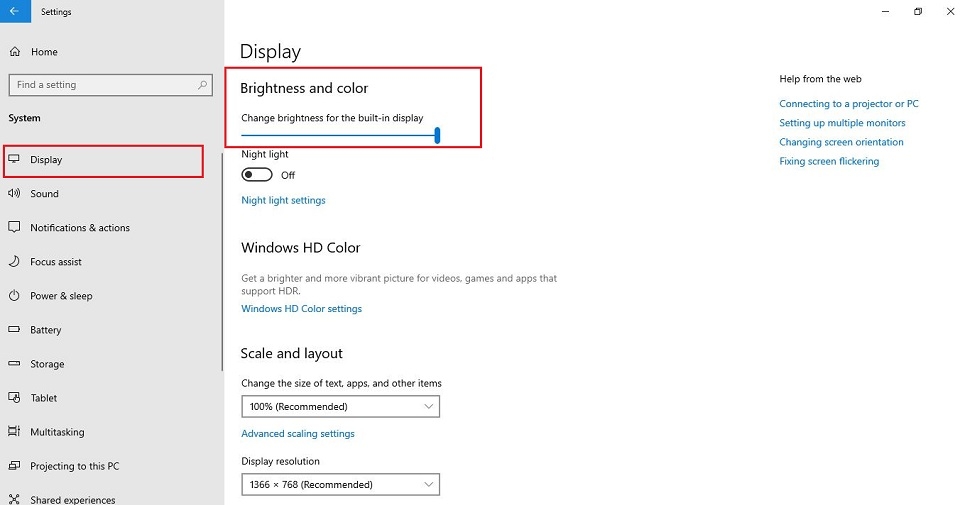
Task: Open Night light settings link
Action: pos(283,200)
